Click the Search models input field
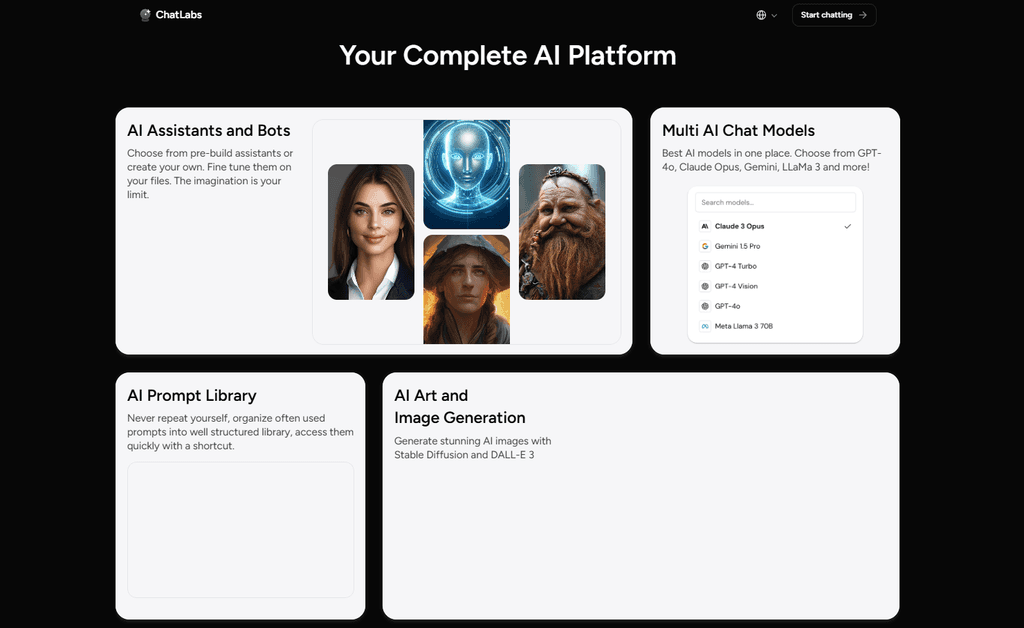Screen dimensions: 1024x628 click(x=775, y=202)
